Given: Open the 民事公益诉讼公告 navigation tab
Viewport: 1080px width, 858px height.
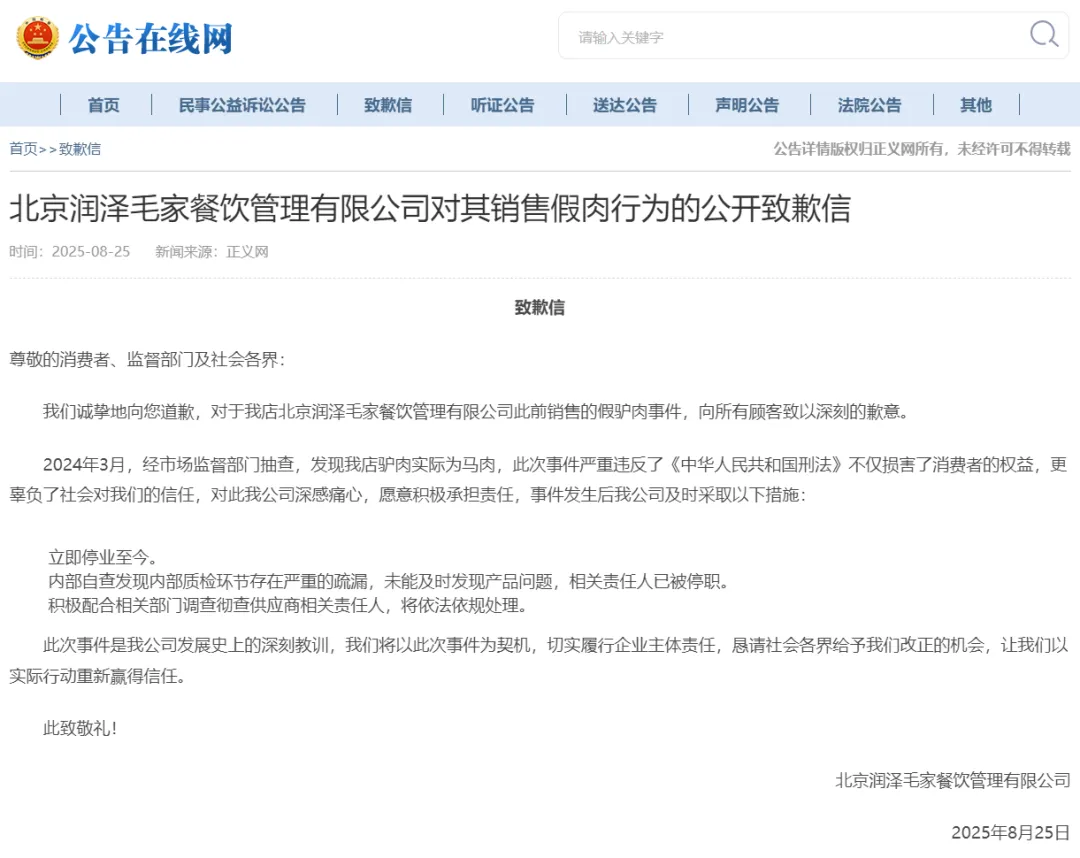Looking at the screenshot, I should coord(242,105).
